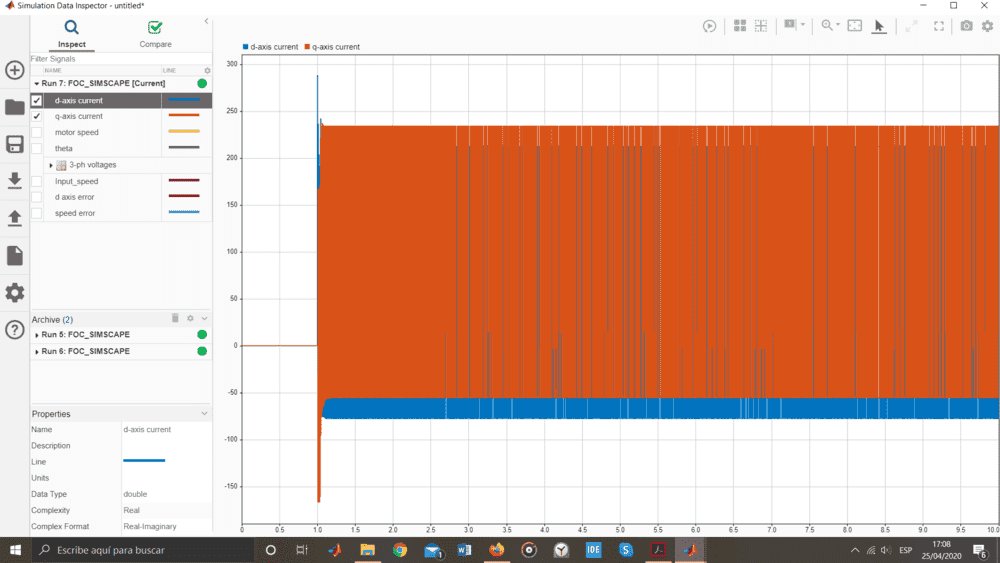Check the motor speed signal checkbox

click(x=37, y=132)
